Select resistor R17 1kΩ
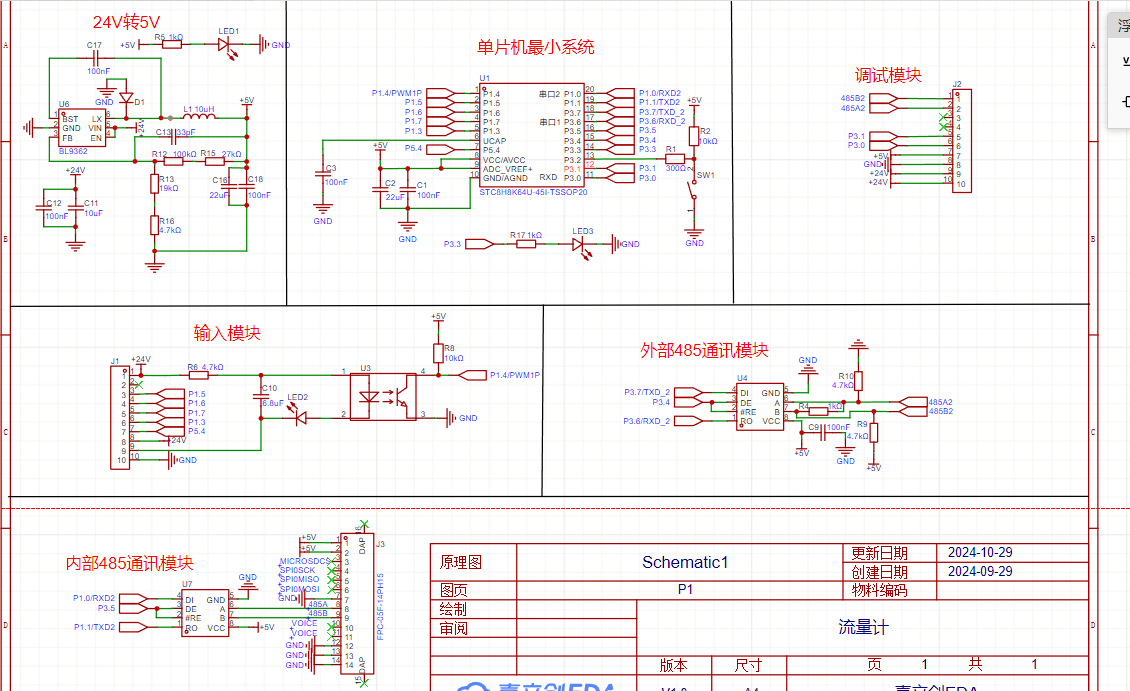The height and width of the screenshot is (691, 1130). 526,244
